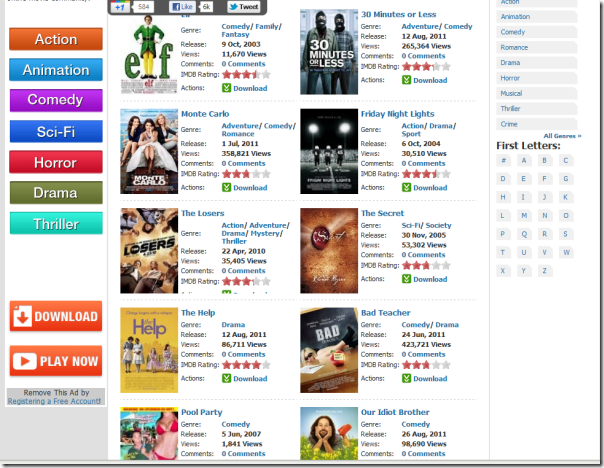Viewport: 604px width, 468px height.
Task: Click the Download link for Elf
Action: [250, 88]
